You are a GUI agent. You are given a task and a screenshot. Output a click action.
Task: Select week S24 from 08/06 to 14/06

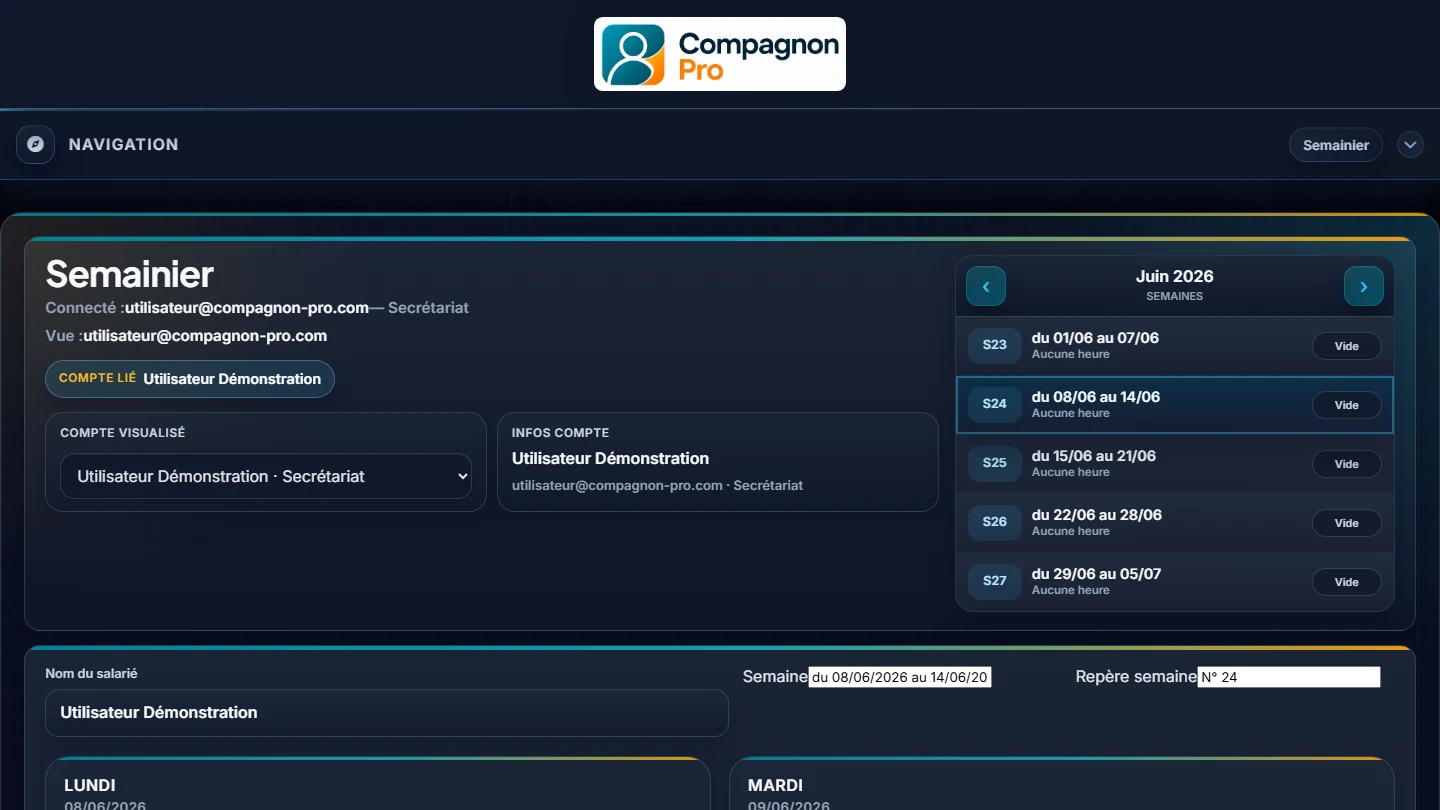[x=1175, y=405]
